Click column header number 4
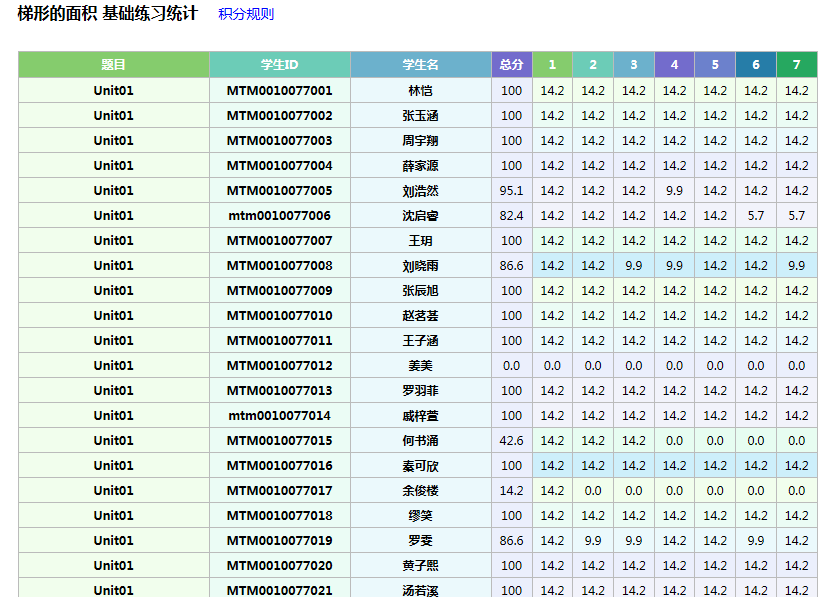 pyautogui.click(x=674, y=65)
